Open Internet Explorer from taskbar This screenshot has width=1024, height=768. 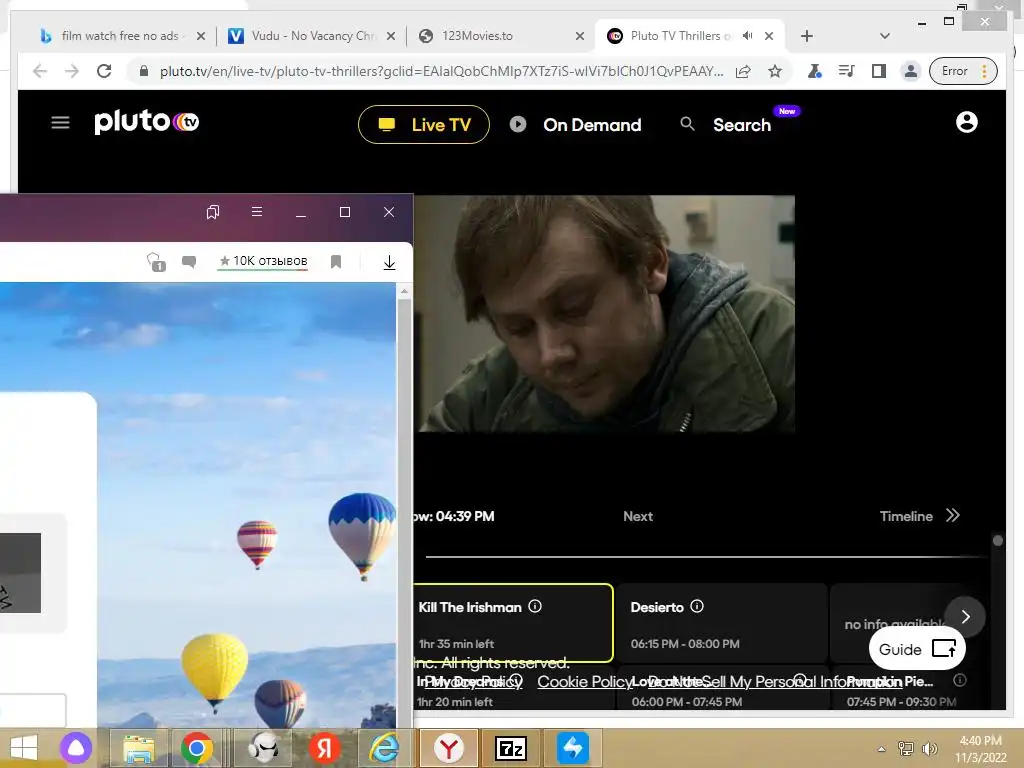(x=384, y=748)
